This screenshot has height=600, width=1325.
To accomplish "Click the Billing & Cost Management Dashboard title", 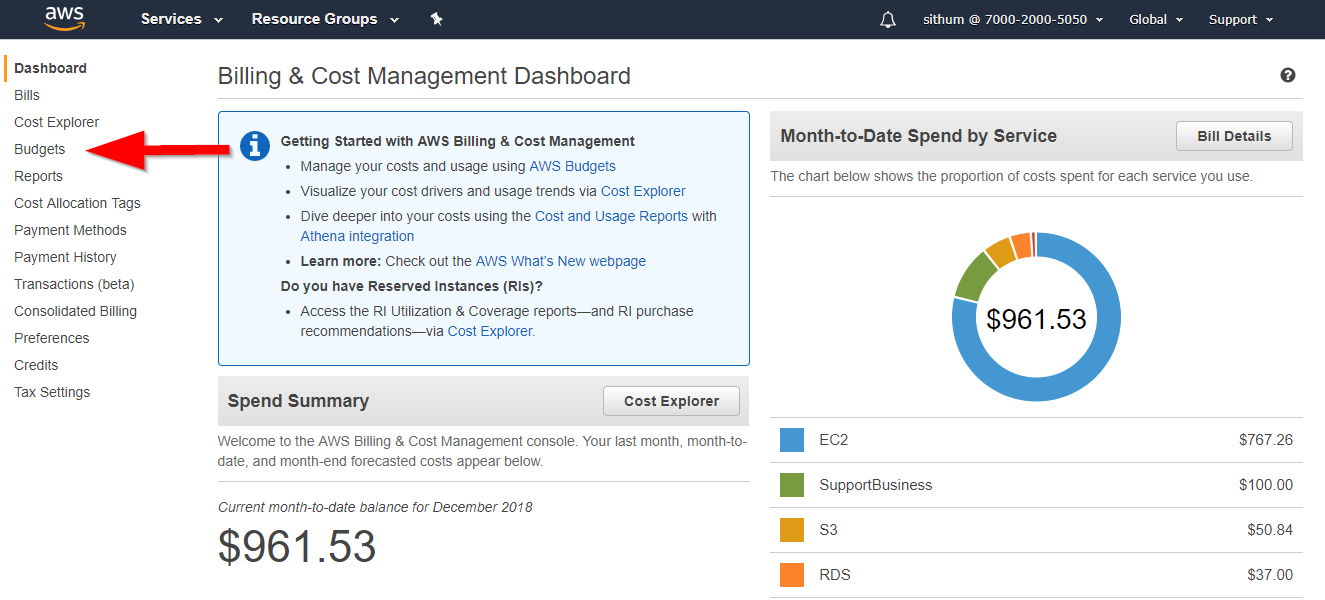I will 424,76.
